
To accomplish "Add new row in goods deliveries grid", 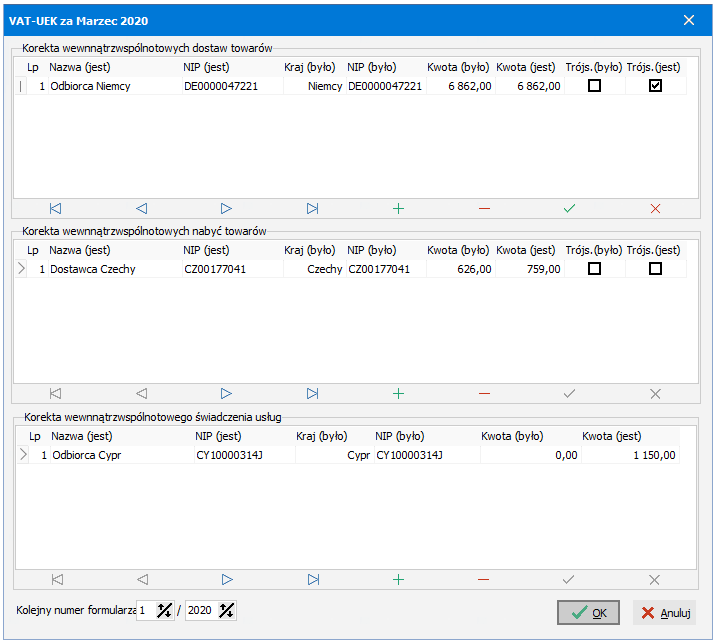I will coord(398,209).
